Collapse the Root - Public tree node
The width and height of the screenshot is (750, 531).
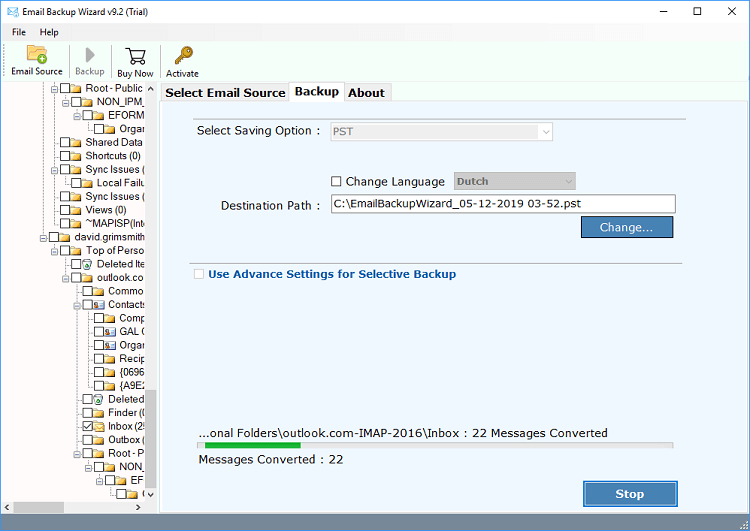55,89
